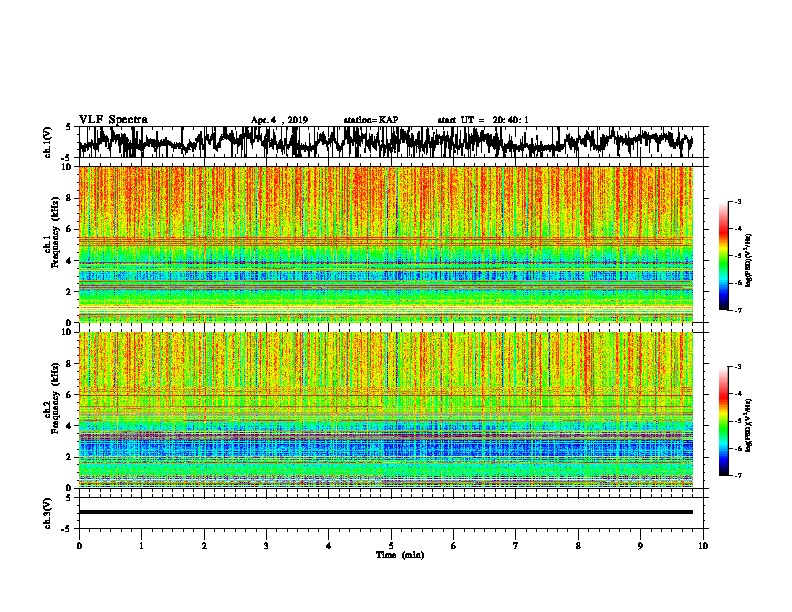Screen dimensions: 792x612
Task: Click the ch.2 "Frequency (kHz)" axis label
Action: click(55, 398)
